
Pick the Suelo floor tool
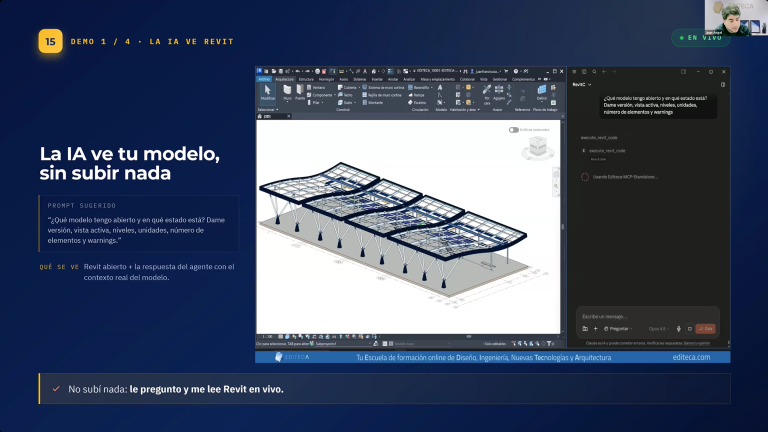click(x=345, y=103)
